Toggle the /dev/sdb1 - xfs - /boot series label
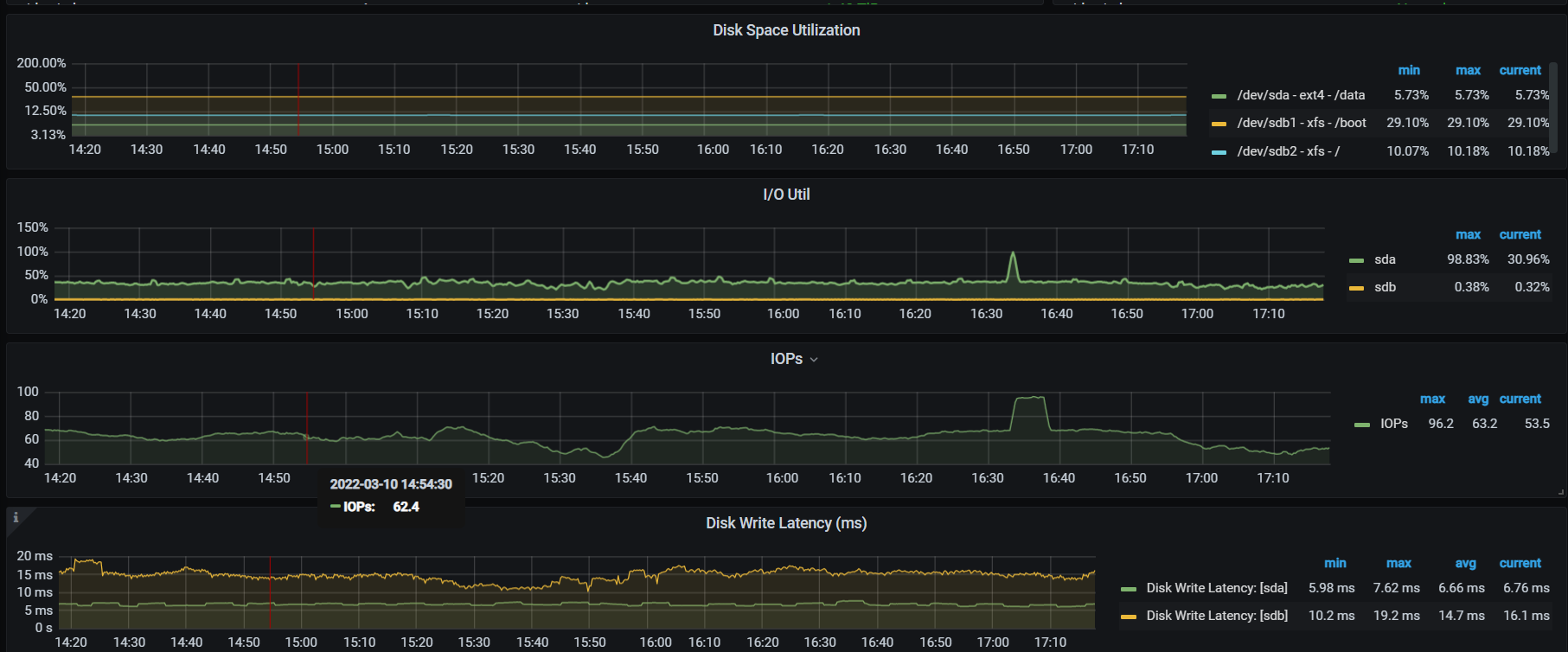 (x=1301, y=123)
